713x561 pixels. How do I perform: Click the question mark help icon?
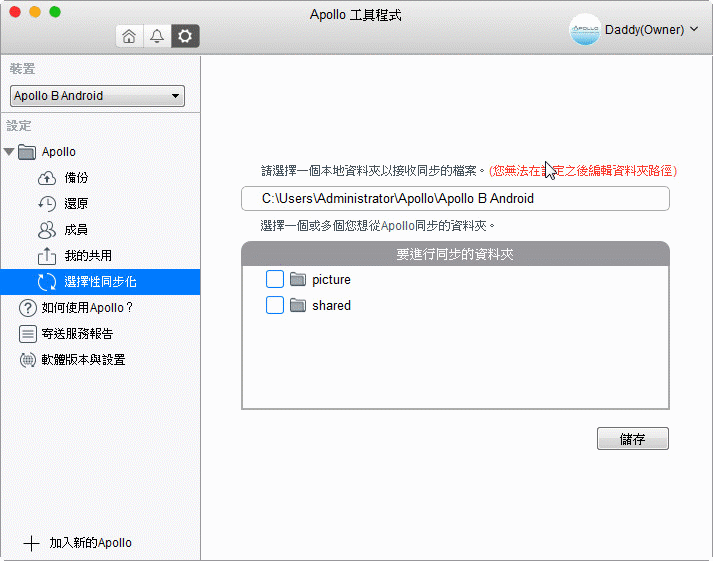(28, 308)
